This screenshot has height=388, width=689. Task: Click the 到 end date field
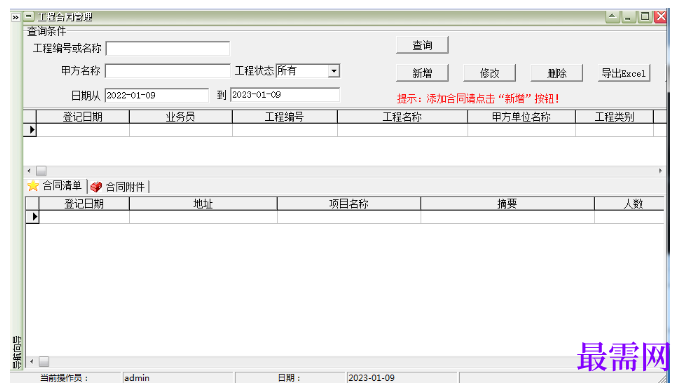click(285, 94)
